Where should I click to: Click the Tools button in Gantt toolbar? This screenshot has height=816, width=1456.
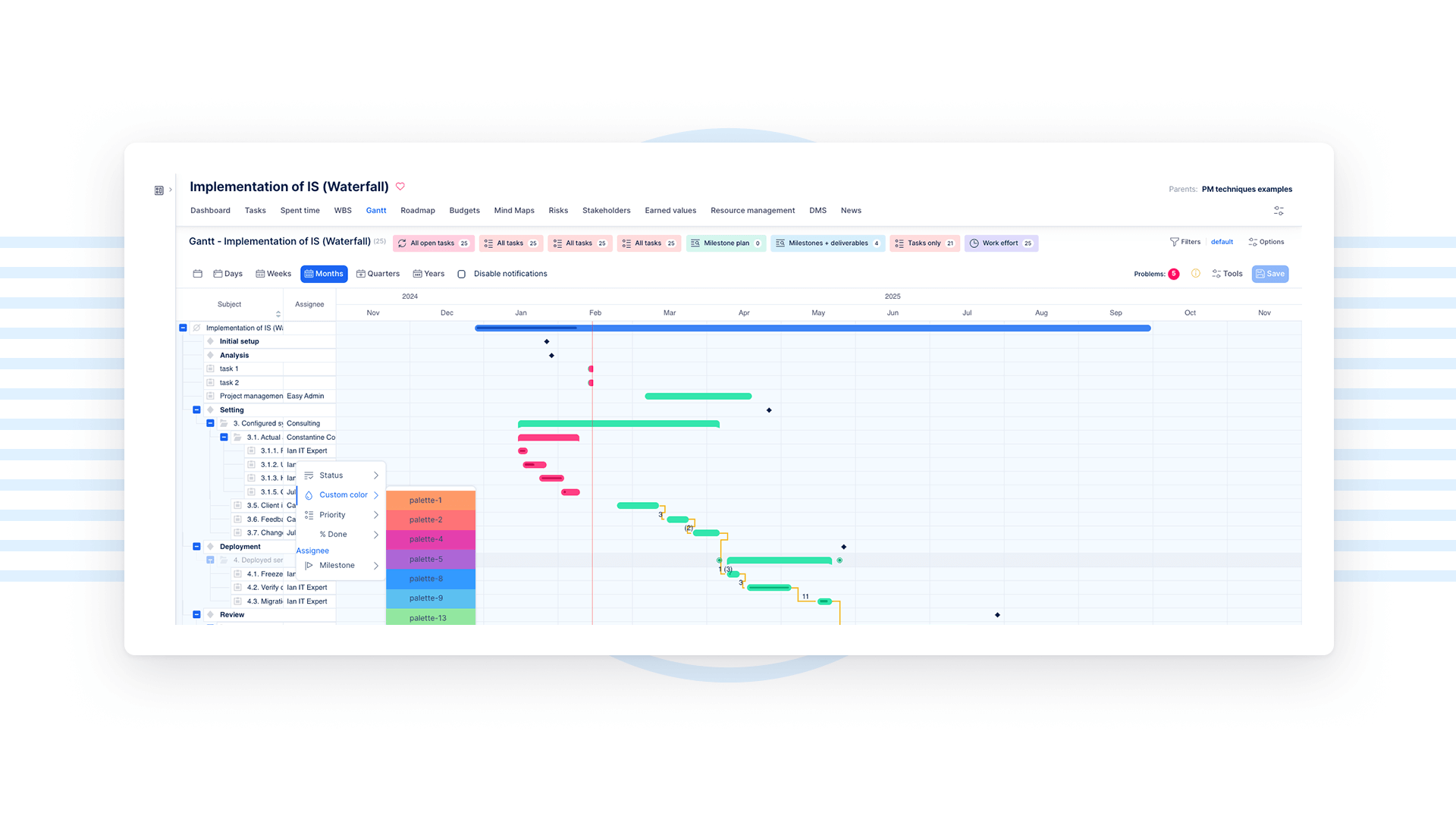(x=1227, y=274)
